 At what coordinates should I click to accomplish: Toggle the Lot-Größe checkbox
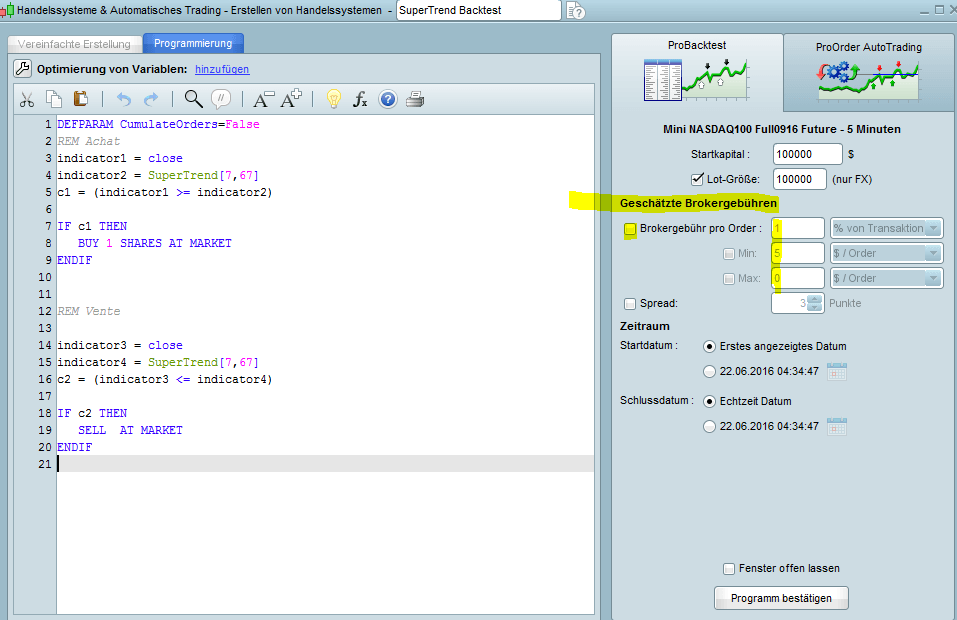tap(698, 179)
